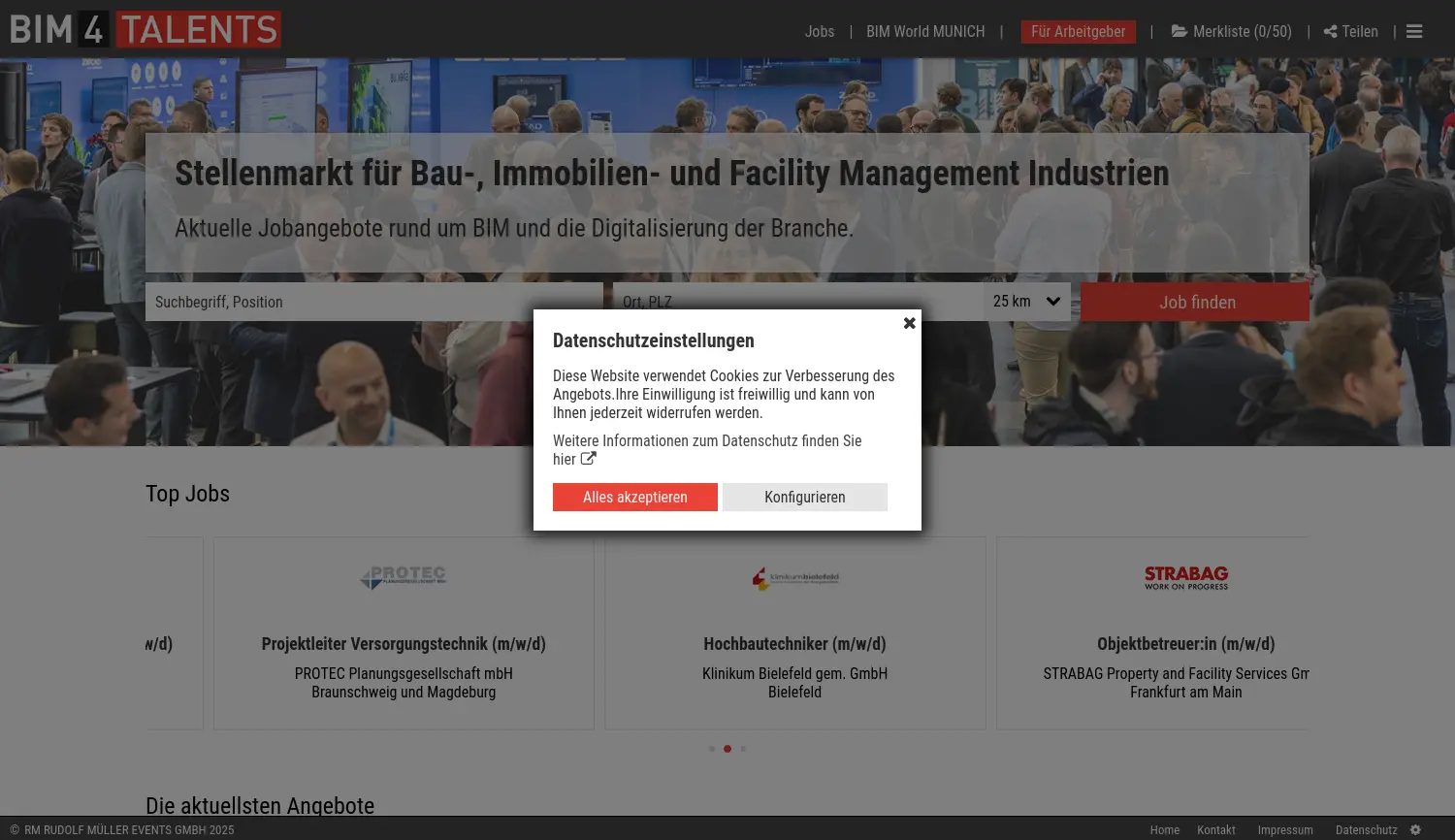The width and height of the screenshot is (1455, 840).
Task: Open the Jobs menu item
Action: (x=820, y=31)
